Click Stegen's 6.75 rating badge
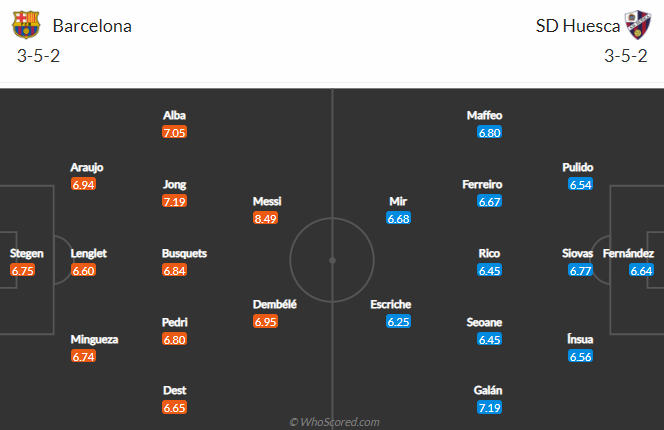 pos(22,270)
